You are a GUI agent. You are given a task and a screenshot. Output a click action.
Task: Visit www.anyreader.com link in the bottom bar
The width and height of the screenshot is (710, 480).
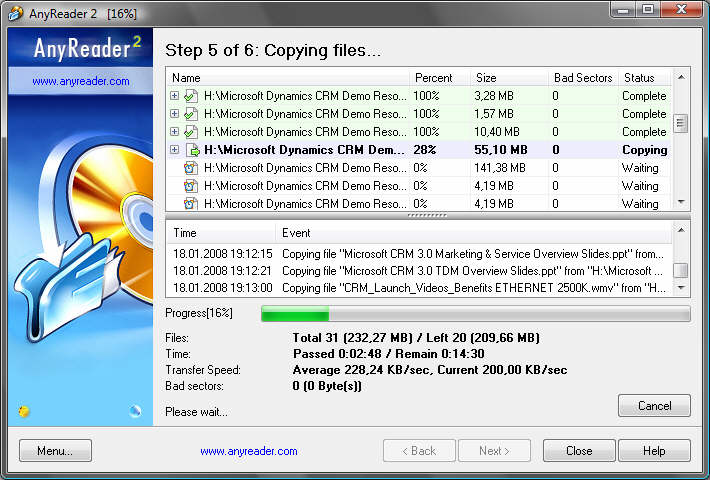[x=249, y=451]
